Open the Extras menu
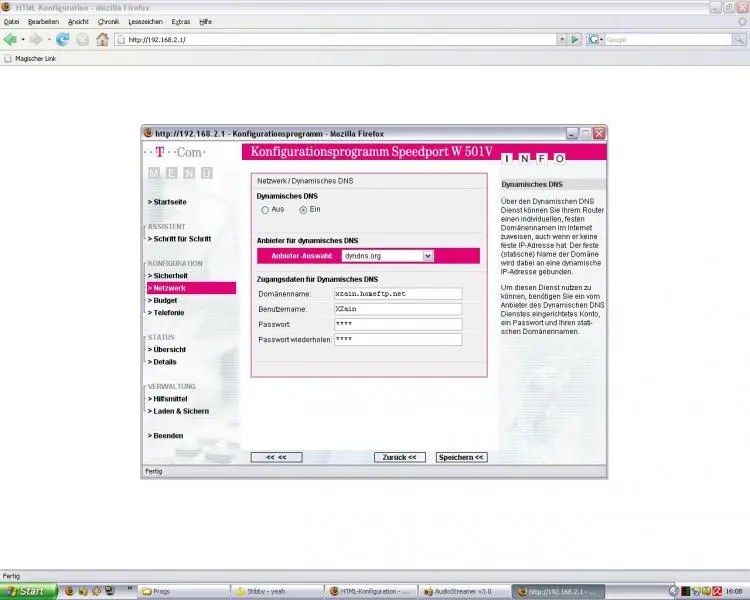The image size is (750, 600). coord(181,21)
